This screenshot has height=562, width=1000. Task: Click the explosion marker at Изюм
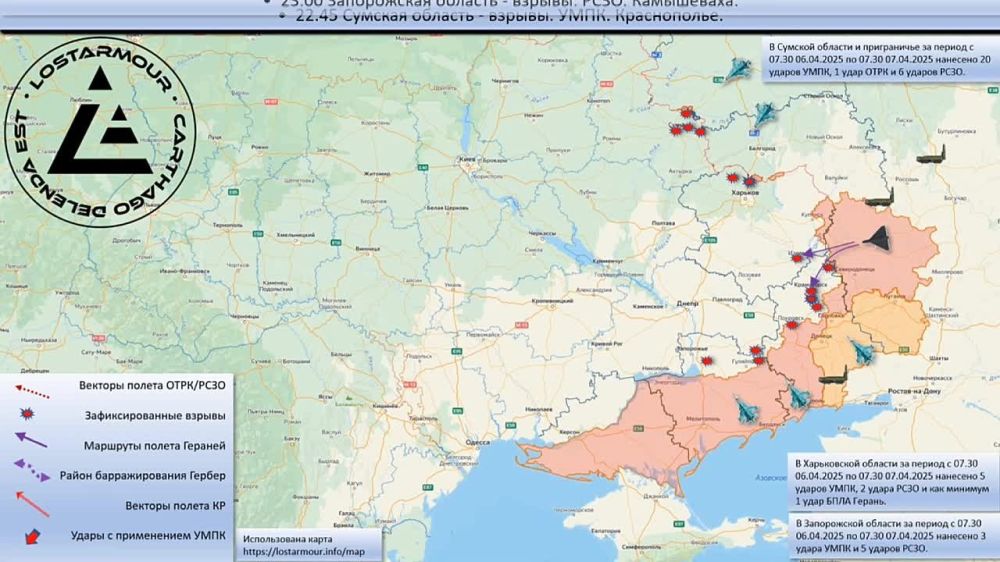click(x=796, y=258)
